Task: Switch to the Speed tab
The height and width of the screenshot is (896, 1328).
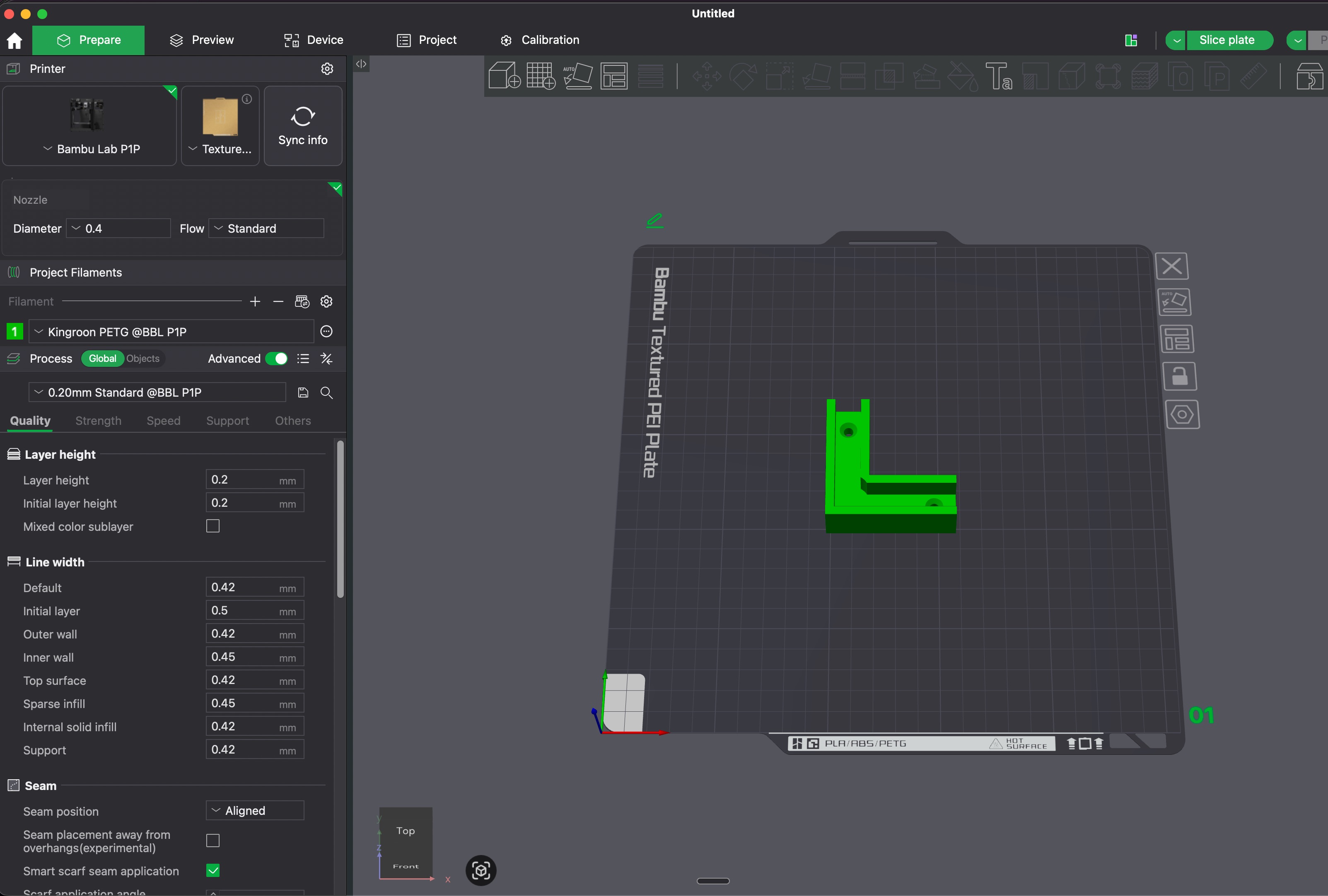Action: point(164,421)
